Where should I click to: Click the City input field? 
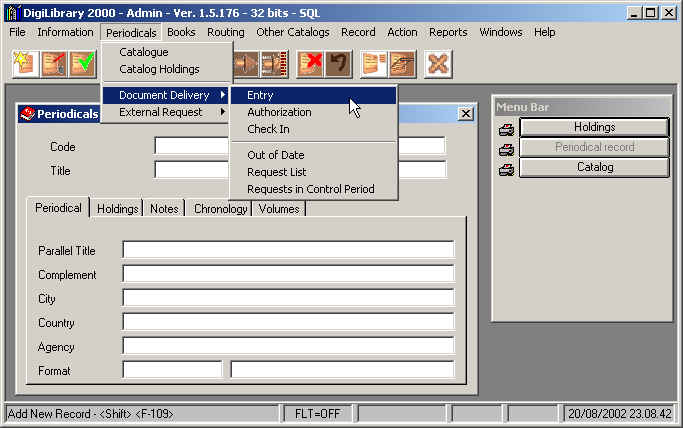coord(288,298)
